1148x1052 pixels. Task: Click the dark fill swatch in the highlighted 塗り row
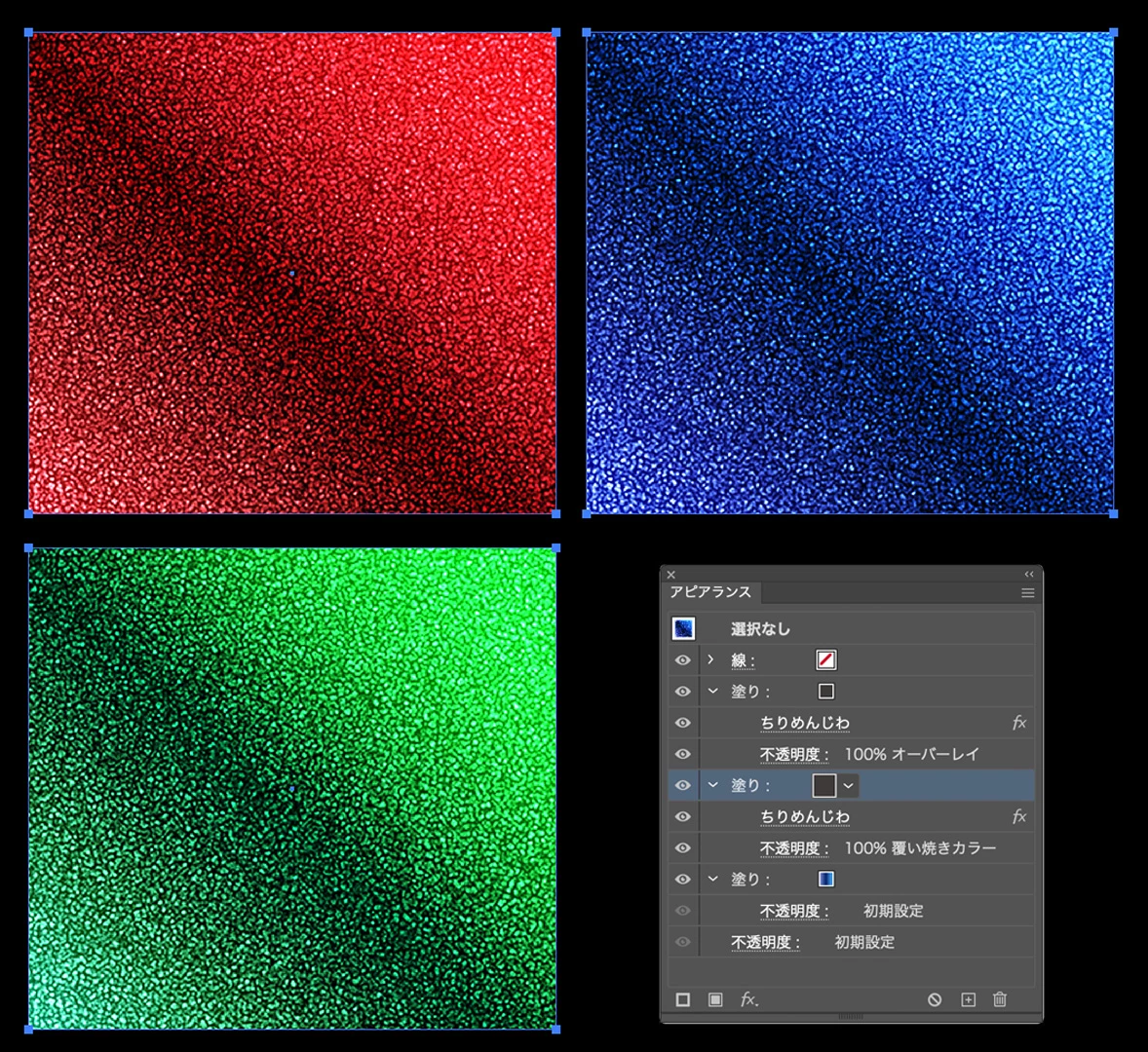824,786
